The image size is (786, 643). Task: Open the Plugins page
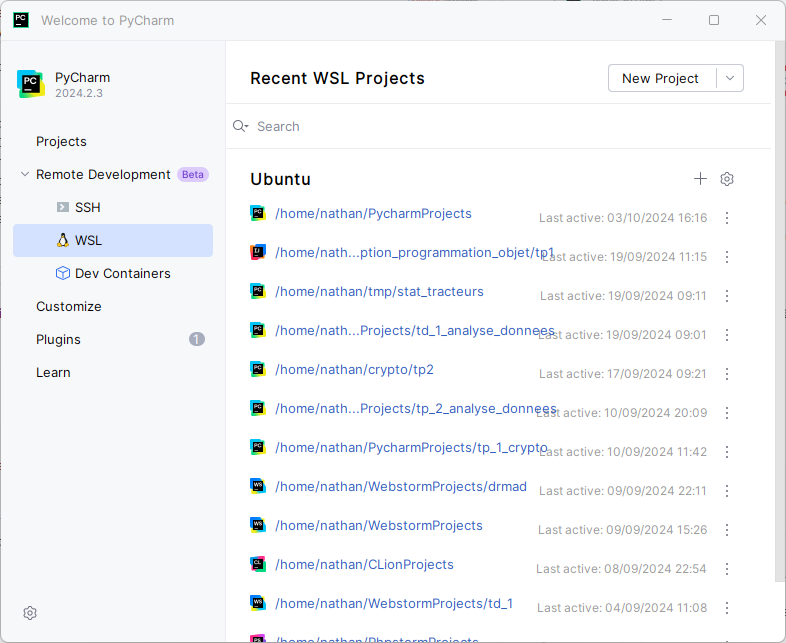click(58, 339)
